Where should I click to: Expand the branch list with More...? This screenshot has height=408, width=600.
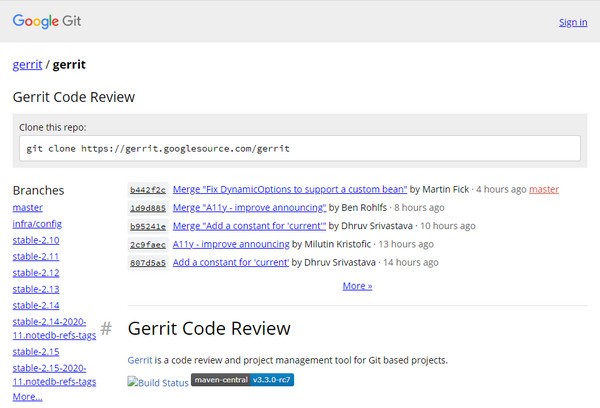(x=28, y=397)
